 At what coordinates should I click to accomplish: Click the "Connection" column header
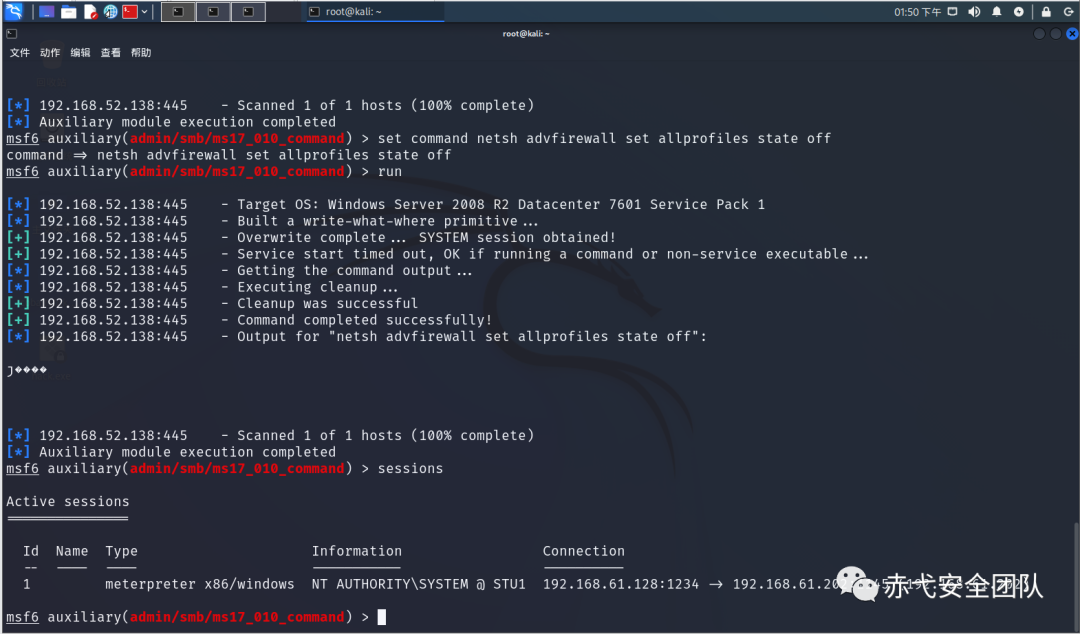click(583, 551)
